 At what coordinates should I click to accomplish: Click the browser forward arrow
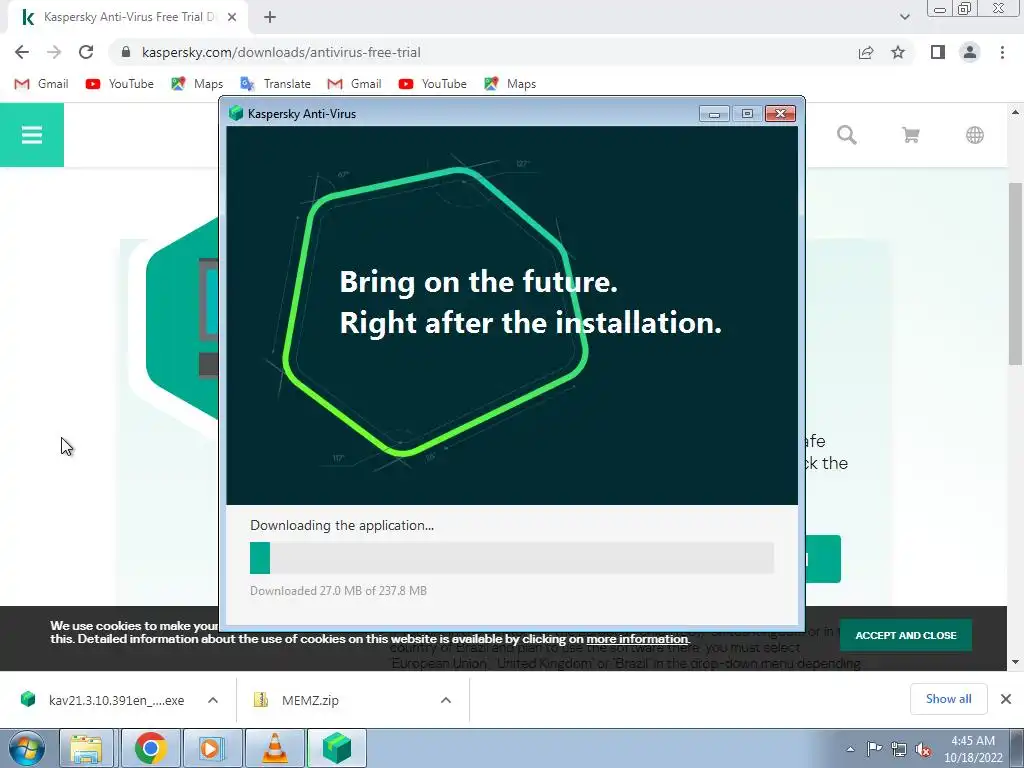[x=54, y=52]
